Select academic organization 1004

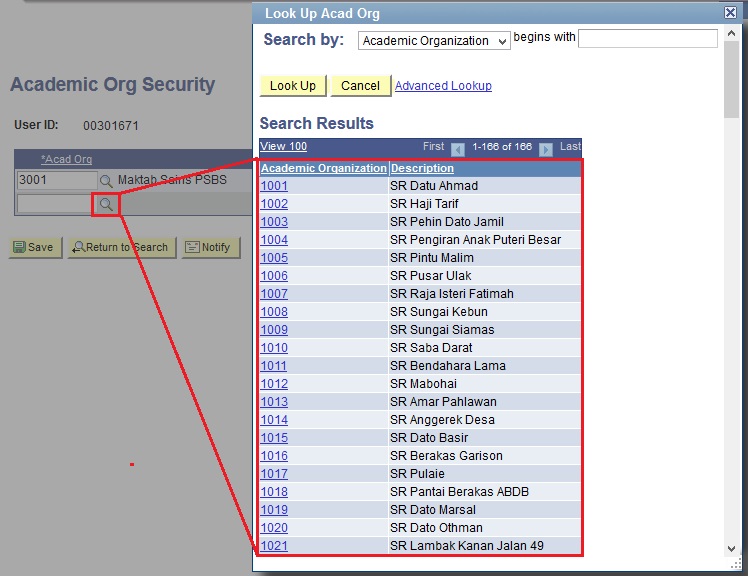click(x=274, y=240)
